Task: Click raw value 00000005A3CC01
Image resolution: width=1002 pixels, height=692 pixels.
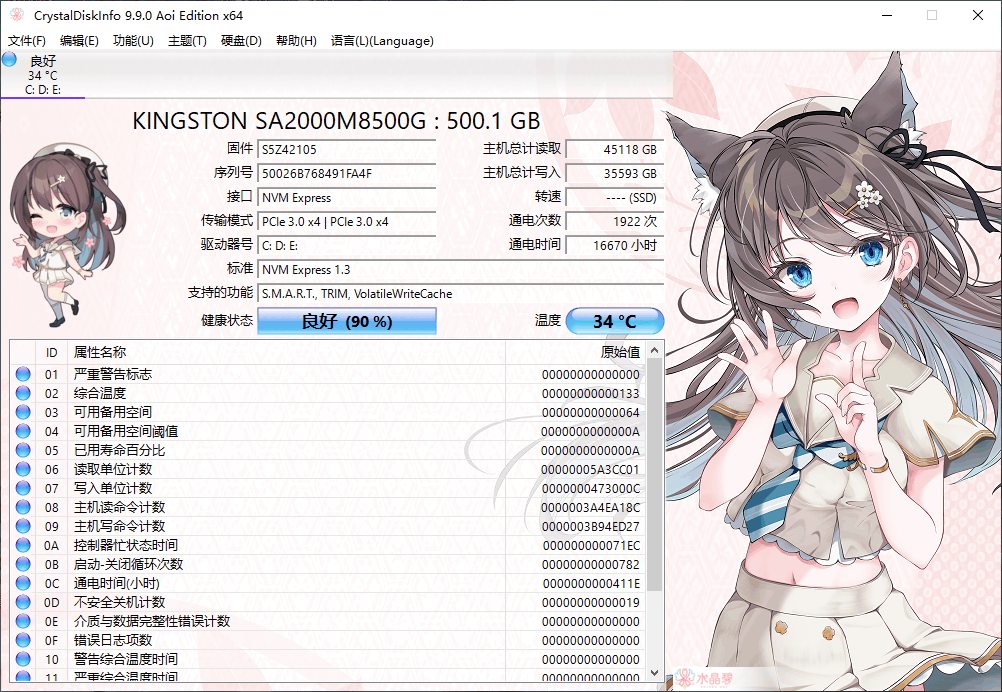Action: 590,470
